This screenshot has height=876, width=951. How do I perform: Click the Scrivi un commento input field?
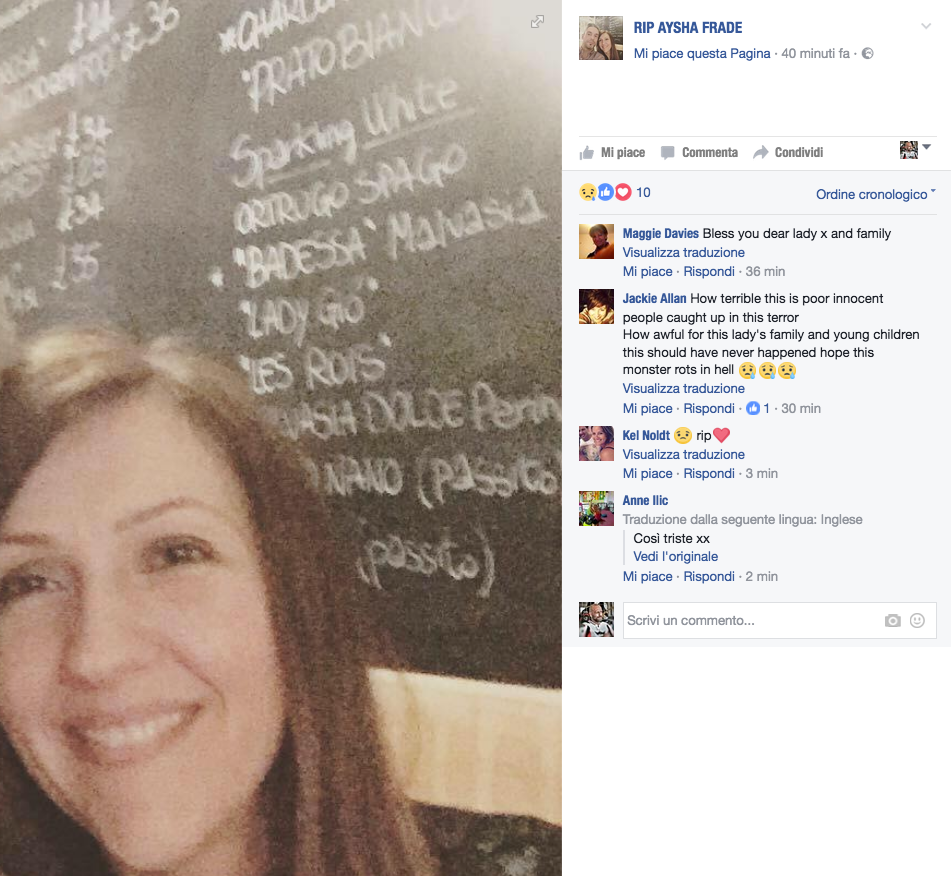pos(752,621)
